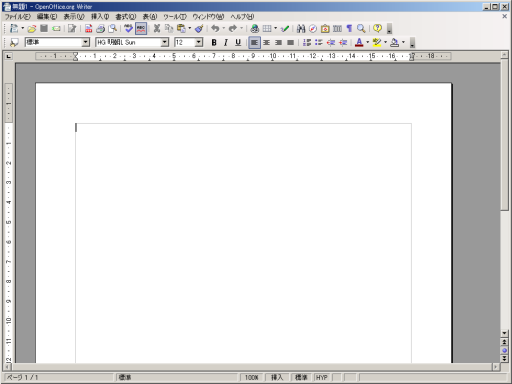Apply the font color A swatch

[x=359, y=42]
